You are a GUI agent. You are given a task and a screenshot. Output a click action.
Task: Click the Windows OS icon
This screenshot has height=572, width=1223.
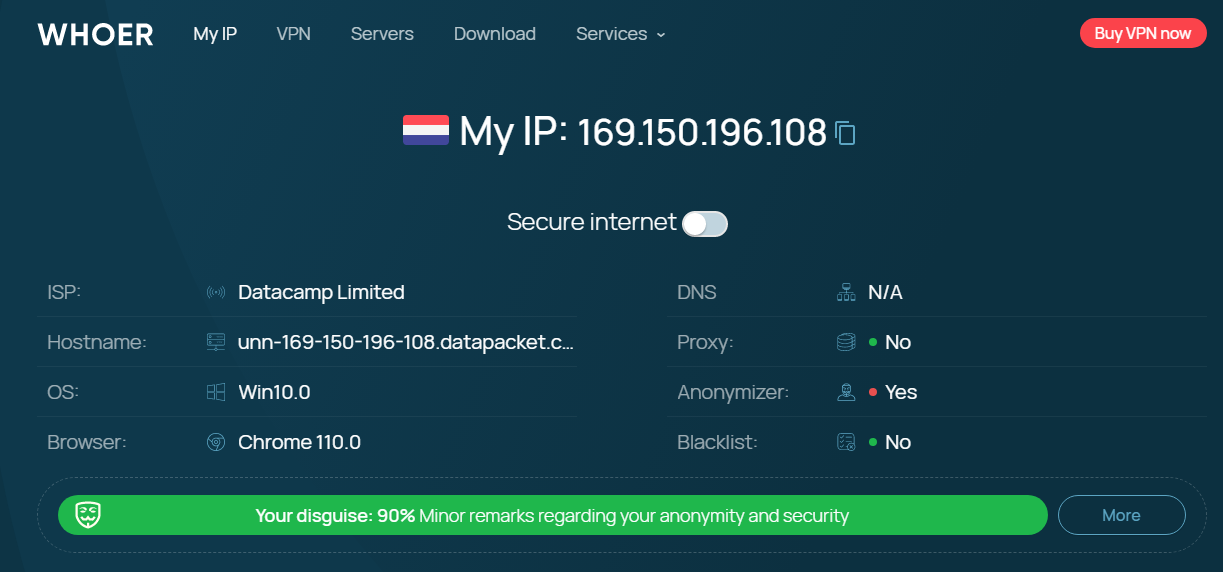(215, 392)
